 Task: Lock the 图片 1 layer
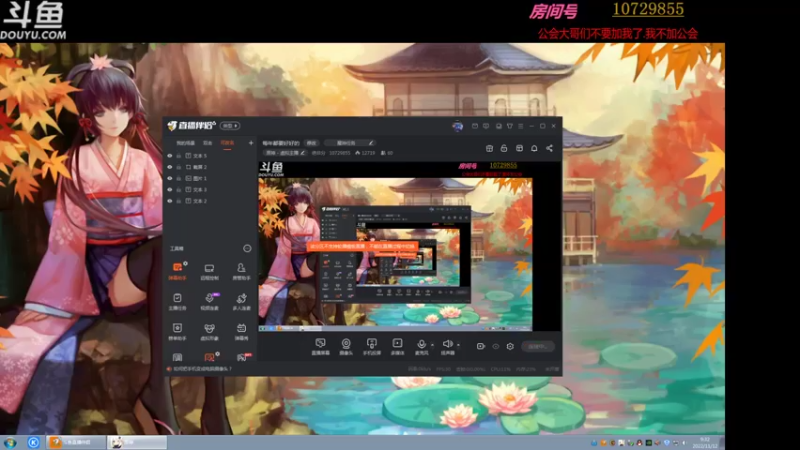click(179, 178)
